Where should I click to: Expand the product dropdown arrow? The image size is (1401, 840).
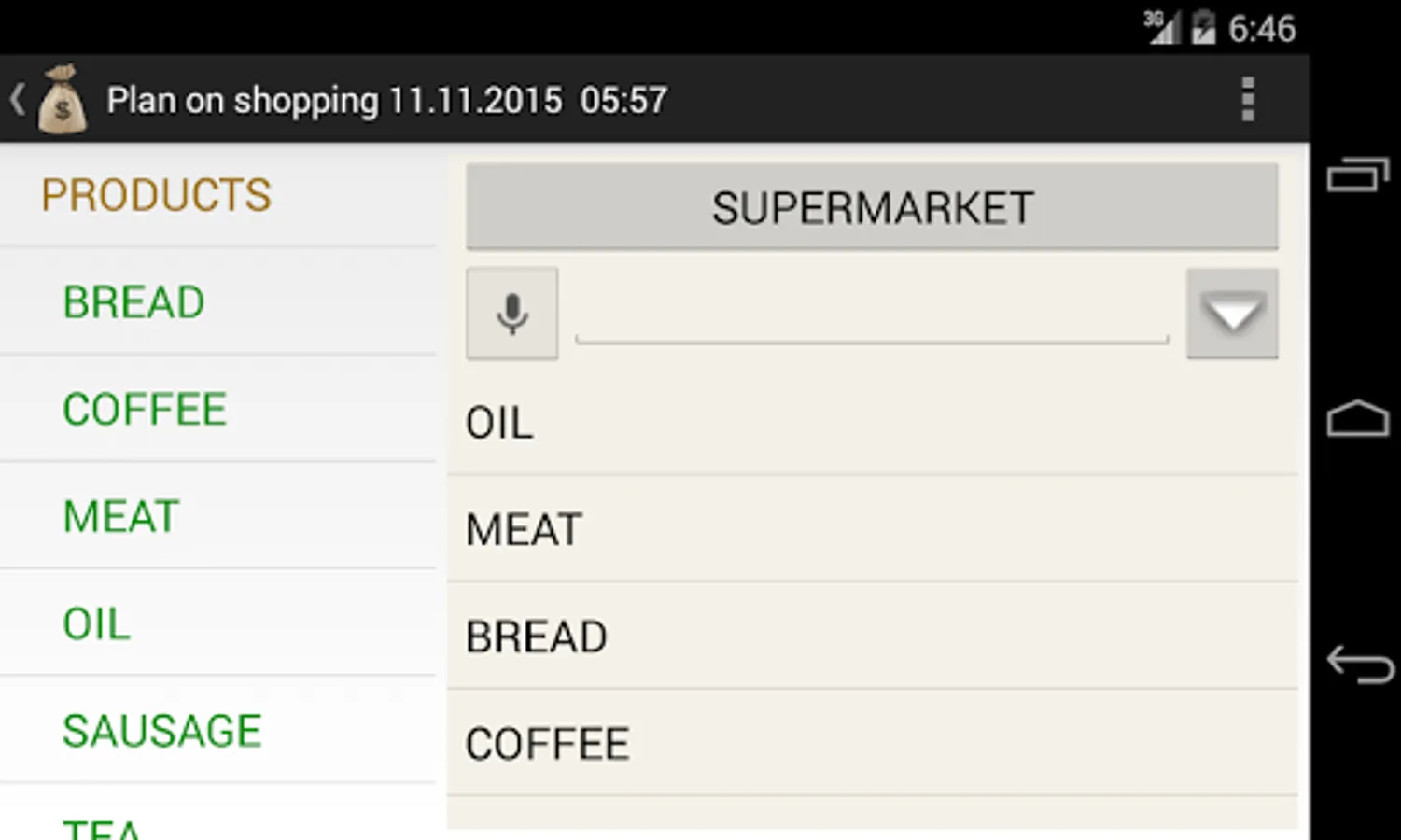(x=1232, y=314)
